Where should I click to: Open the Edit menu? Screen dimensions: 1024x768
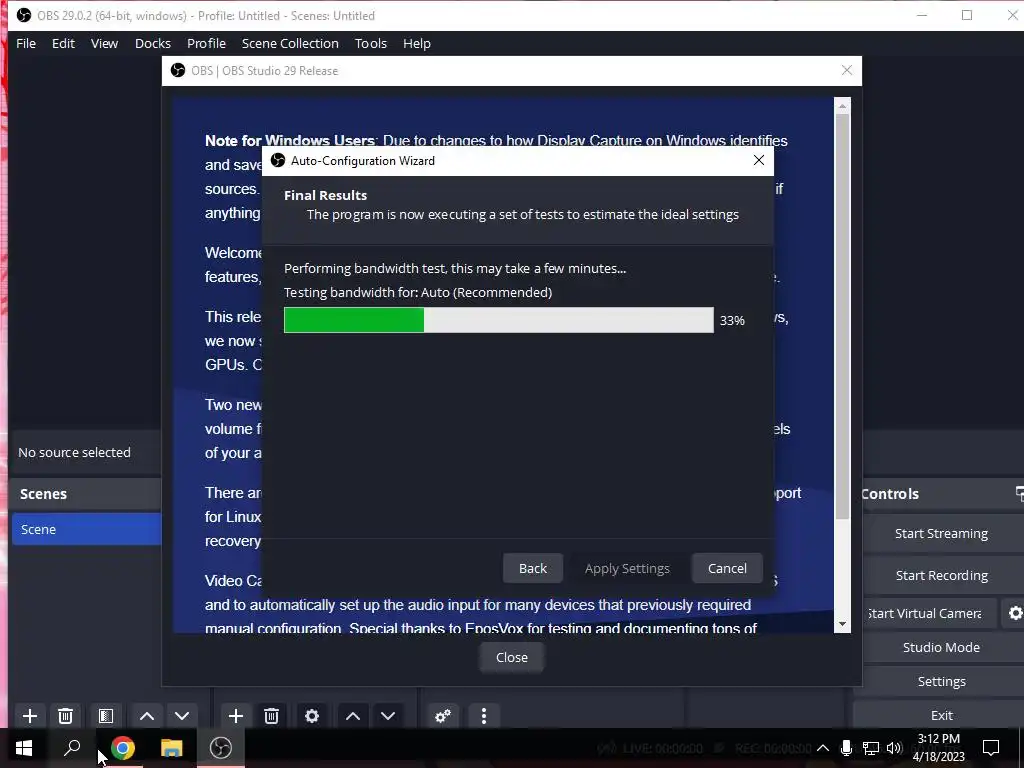(x=63, y=43)
